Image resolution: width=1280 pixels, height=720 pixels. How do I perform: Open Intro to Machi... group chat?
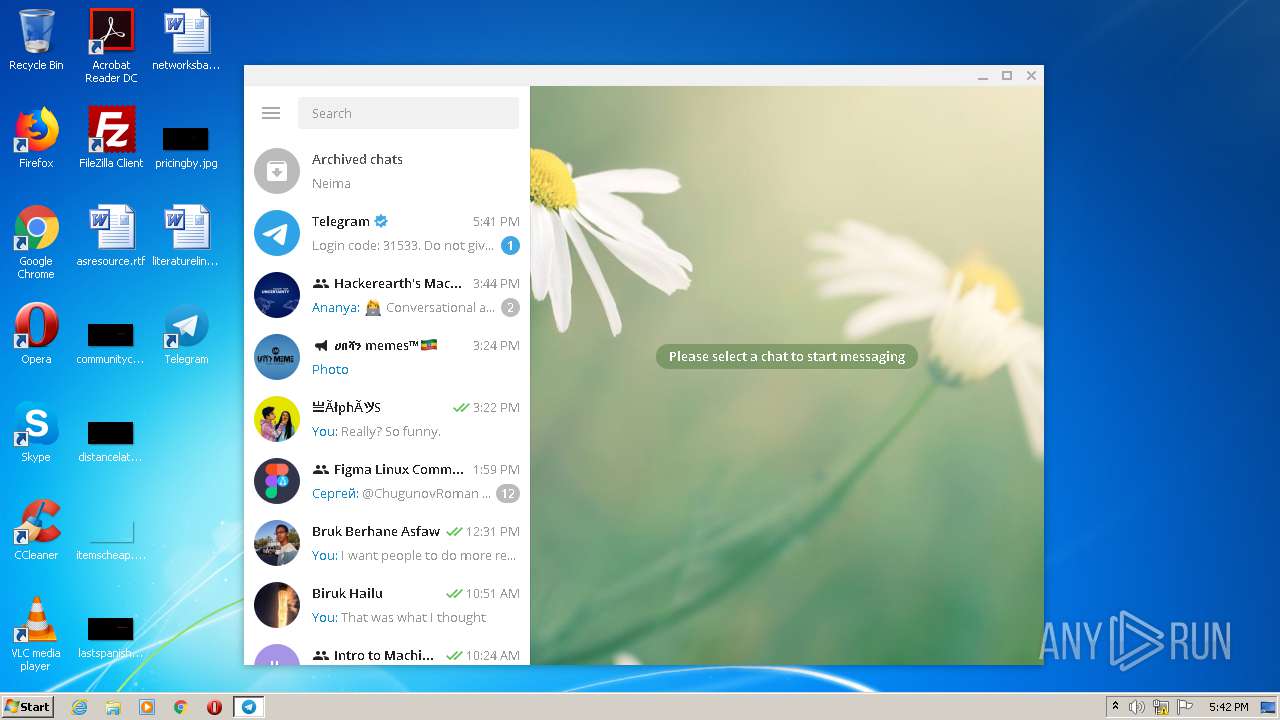click(x=387, y=655)
